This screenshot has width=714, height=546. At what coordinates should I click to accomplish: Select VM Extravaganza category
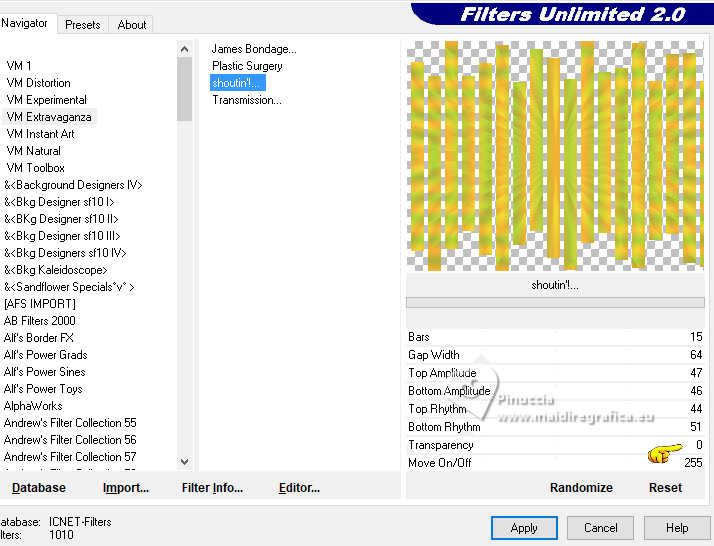[49, 117]
